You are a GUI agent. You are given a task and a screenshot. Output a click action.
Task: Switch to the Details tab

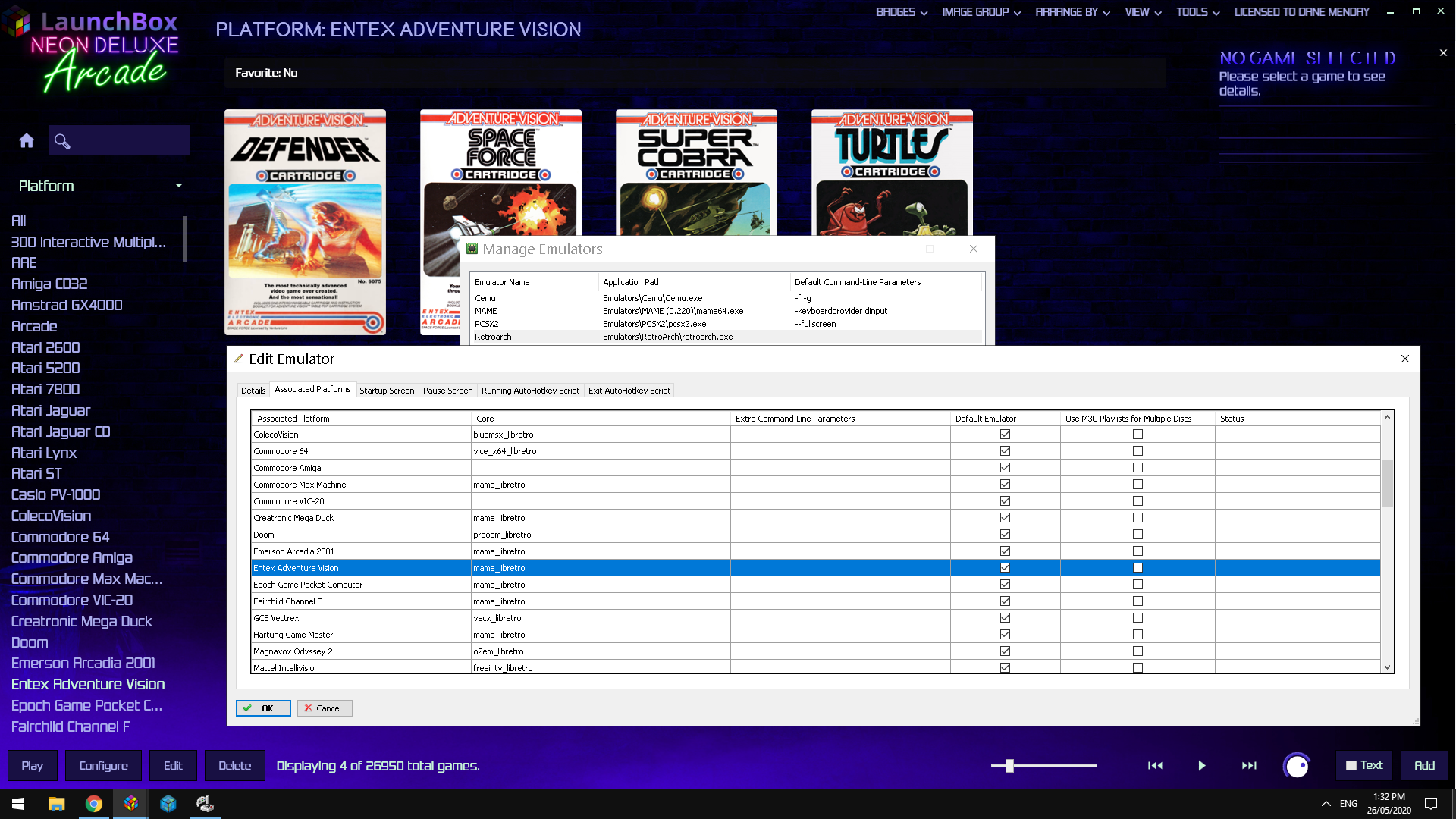coord(253,391)
